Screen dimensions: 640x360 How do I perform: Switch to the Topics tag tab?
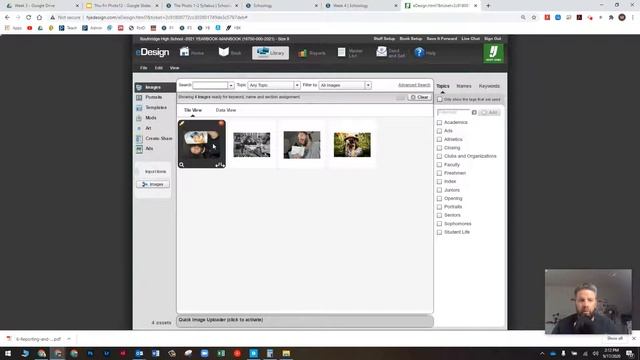click(x=443, y=86)
